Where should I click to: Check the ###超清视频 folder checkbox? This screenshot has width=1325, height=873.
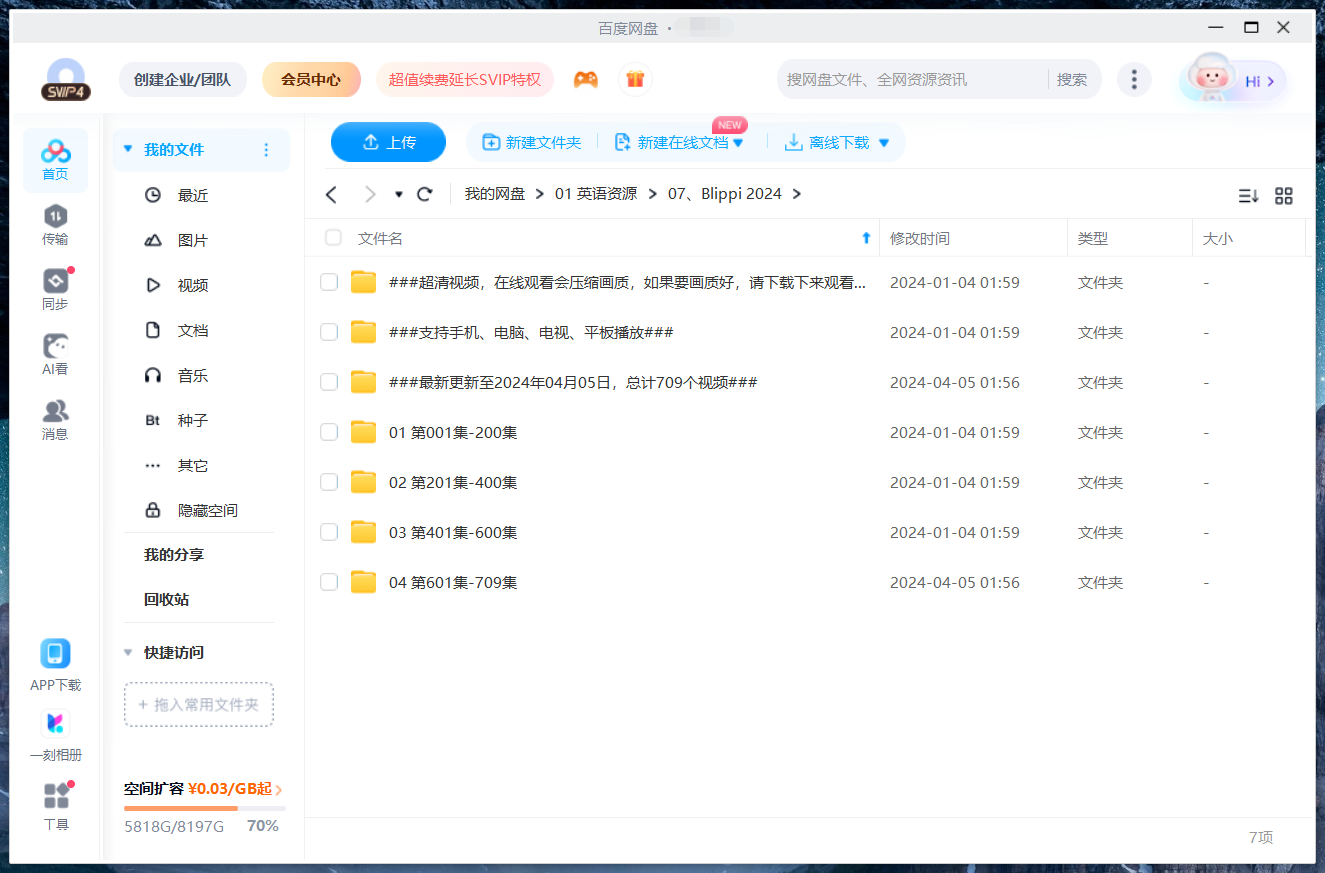coord(329,282)
